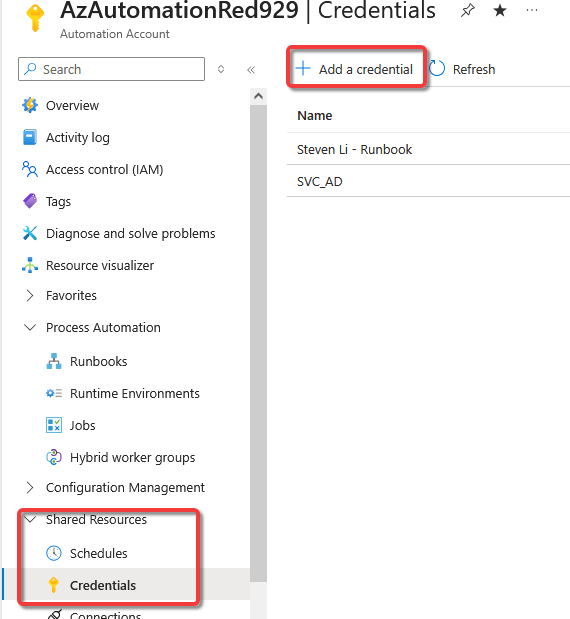Expand the Favorites section

[30, 295]
